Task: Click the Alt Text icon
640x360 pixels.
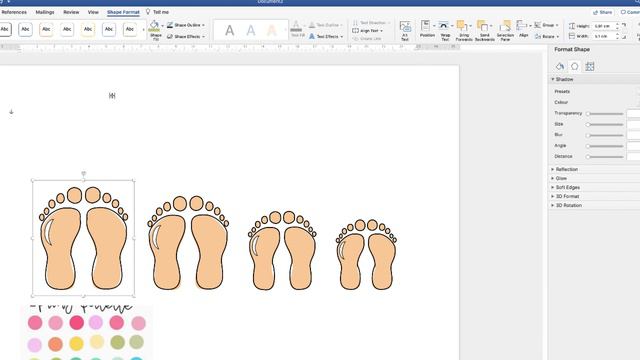Action: tap(405, 27)
